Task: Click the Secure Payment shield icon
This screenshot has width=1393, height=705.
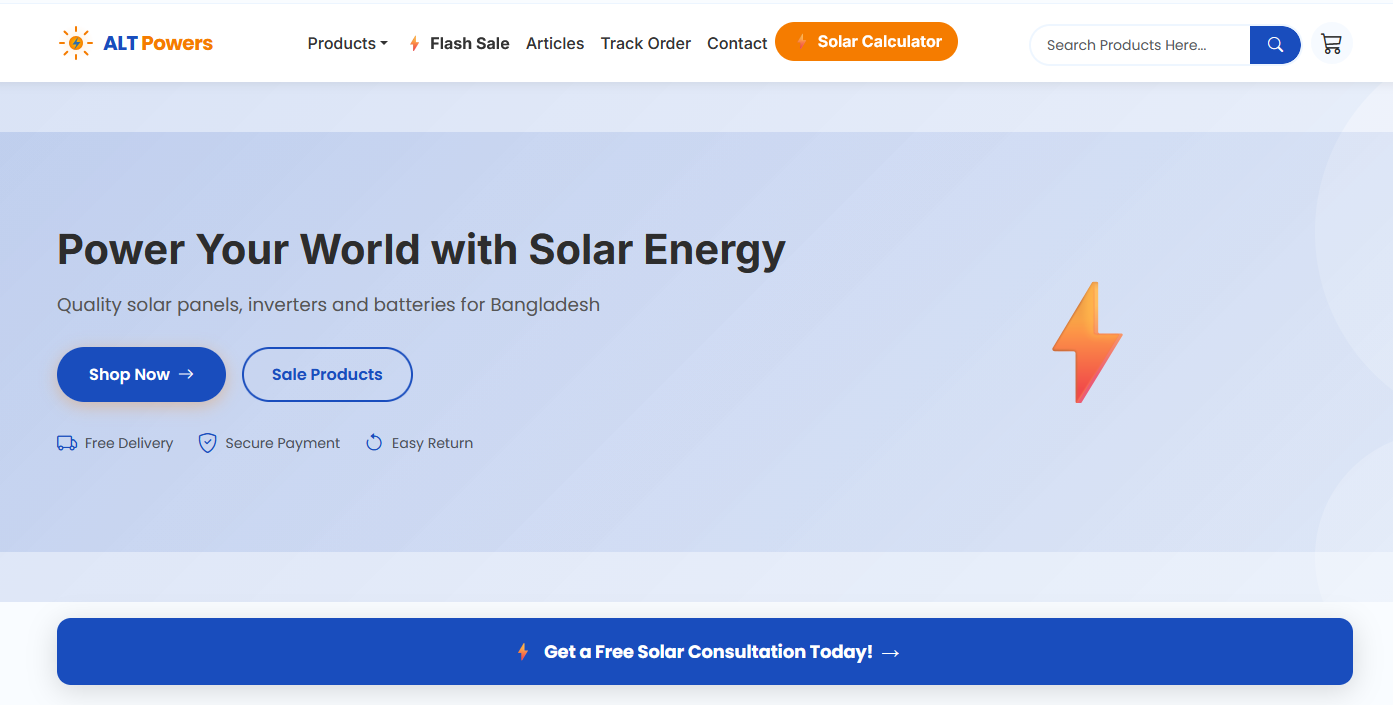Action: click(207, 443)
